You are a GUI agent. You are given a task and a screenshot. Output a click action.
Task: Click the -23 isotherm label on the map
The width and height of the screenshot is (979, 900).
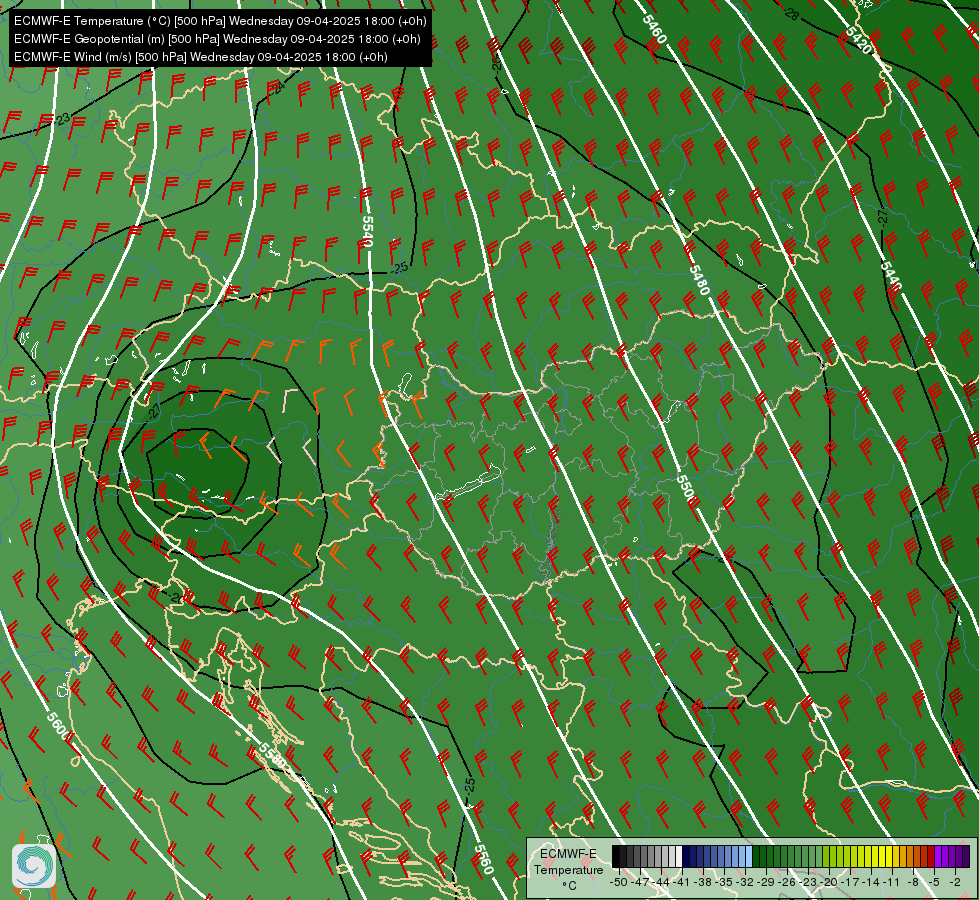(x=62, y=119)
